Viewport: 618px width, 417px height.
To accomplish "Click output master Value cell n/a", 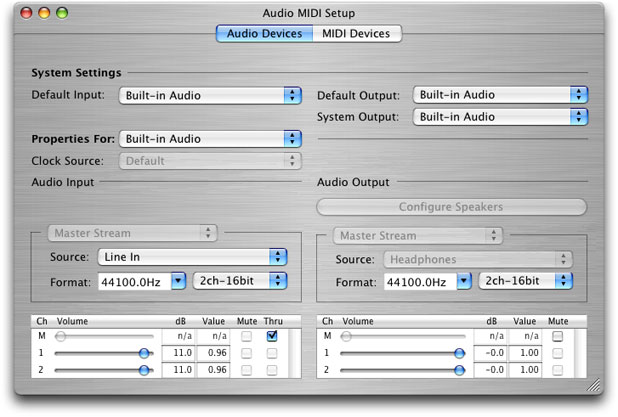I will [525, 336].
